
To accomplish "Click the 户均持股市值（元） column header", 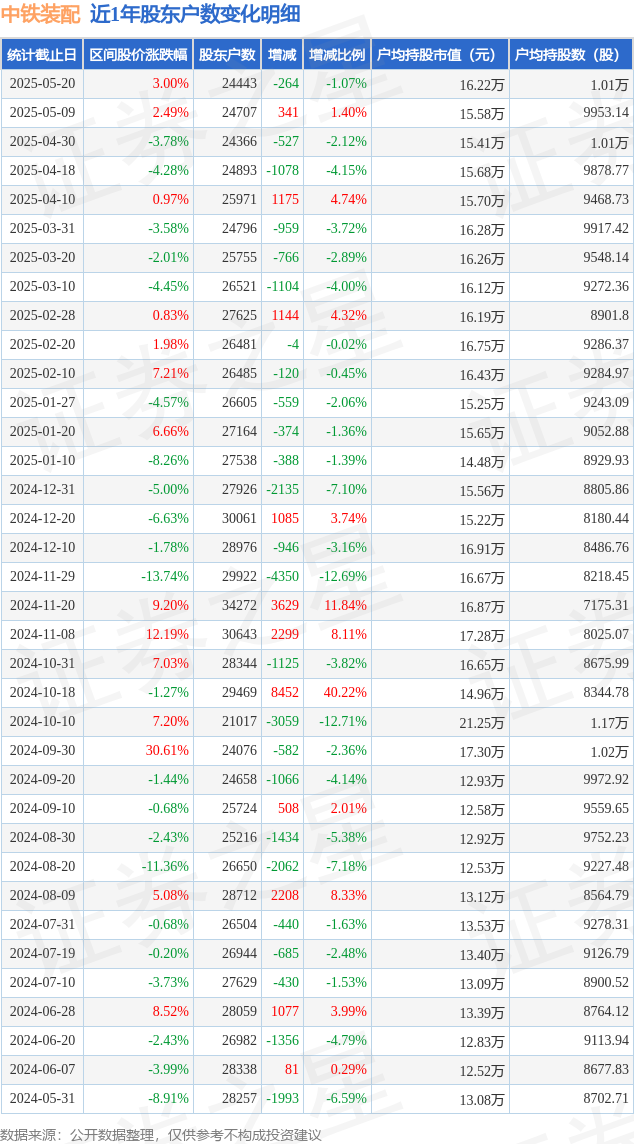I will pyautogui.click(x=439, y=55).
